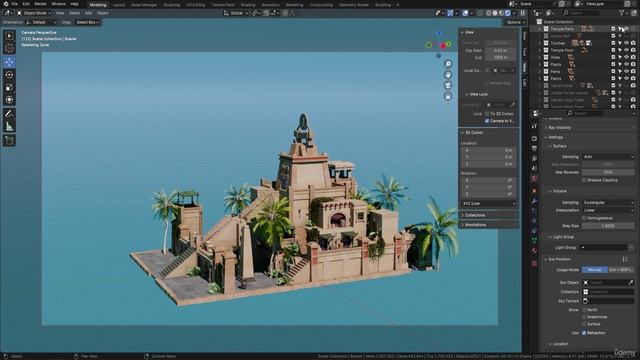Toggle the camera view icon in the viewport
Screen dimensions: 640x360
[x=448, y=85]
